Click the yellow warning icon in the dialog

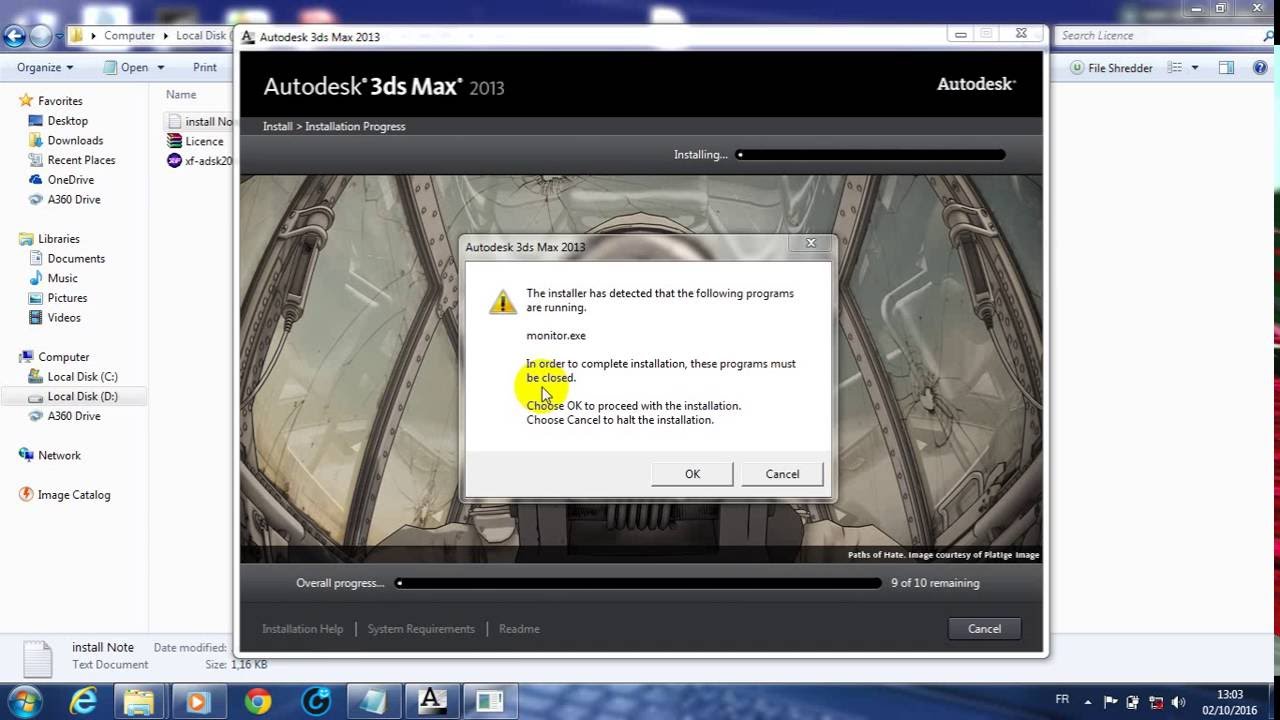(x=503, y=301)
